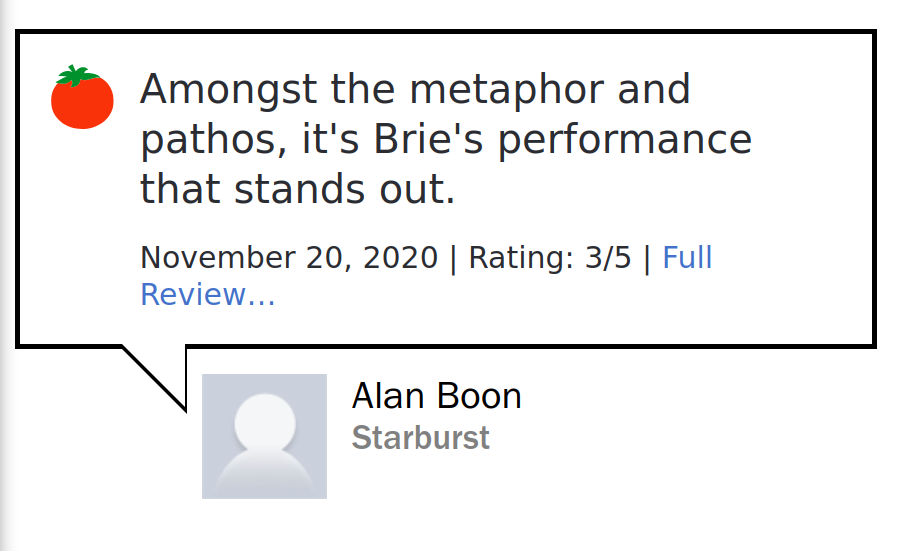Click the review quote about Brie's performance

[x=446, y=139]
